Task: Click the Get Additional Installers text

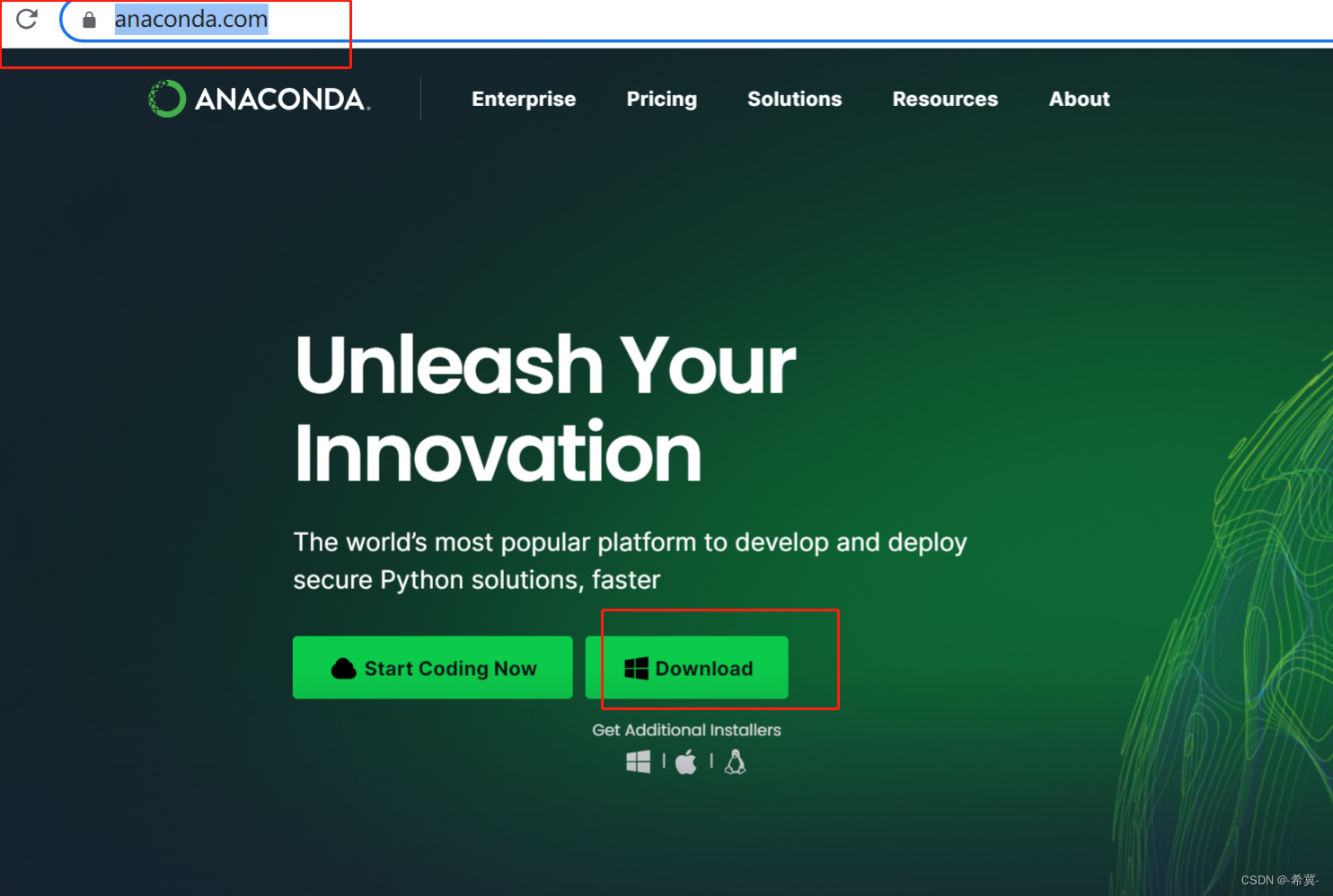Action: click(x=686, y=730)
